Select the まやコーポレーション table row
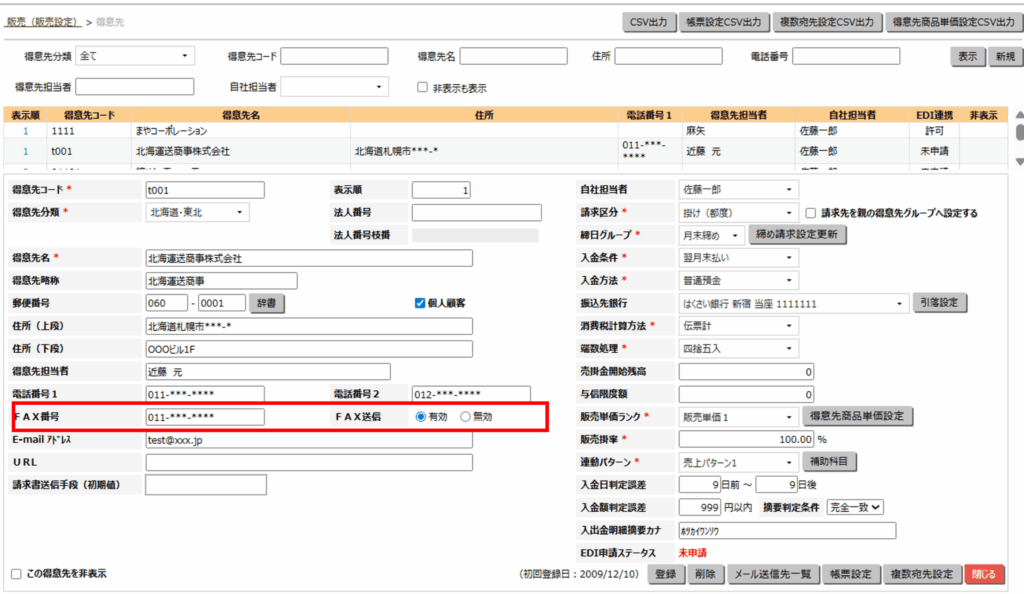The height and width of the screenshot is (594, 1024). (170, 131)
